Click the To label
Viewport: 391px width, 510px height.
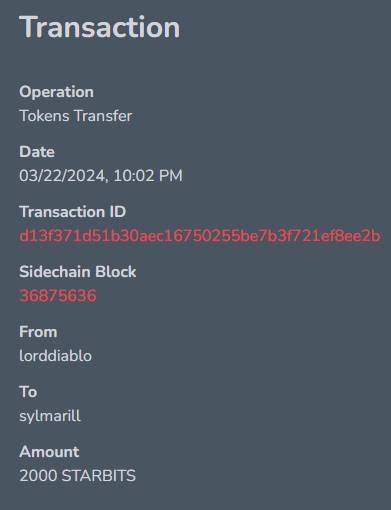(x=28, y=392)
